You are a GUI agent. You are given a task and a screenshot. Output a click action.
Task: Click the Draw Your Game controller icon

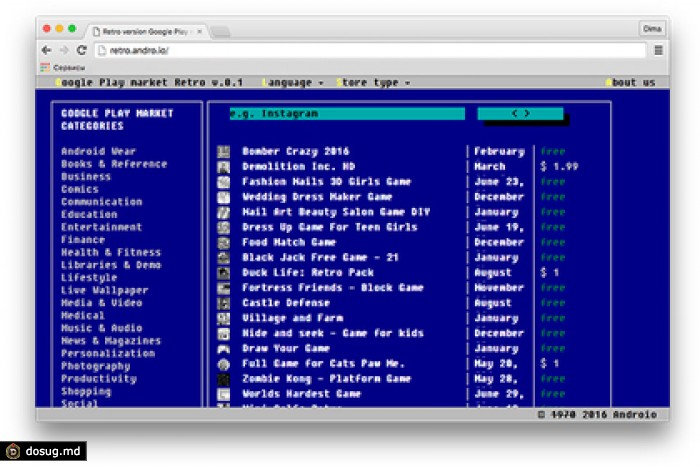[x=223, y=349]
